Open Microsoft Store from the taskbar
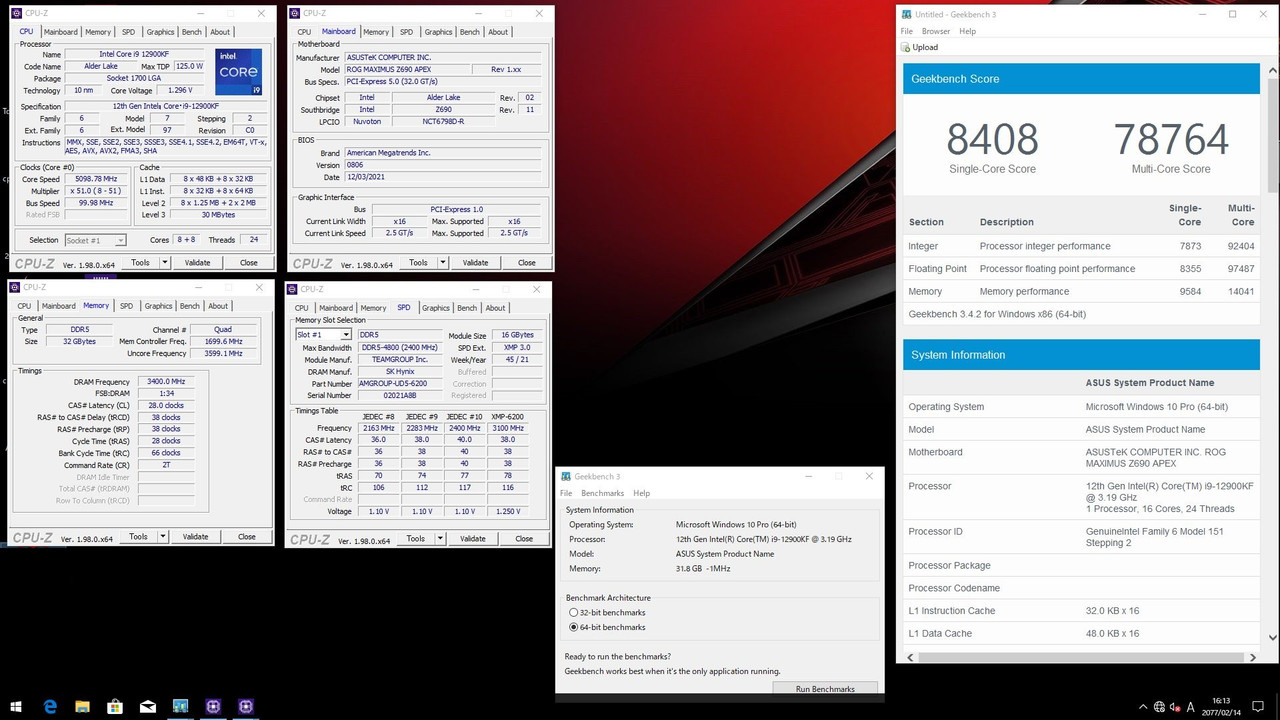The height and width of the screenshot is (720, 1280). point(115,706)
